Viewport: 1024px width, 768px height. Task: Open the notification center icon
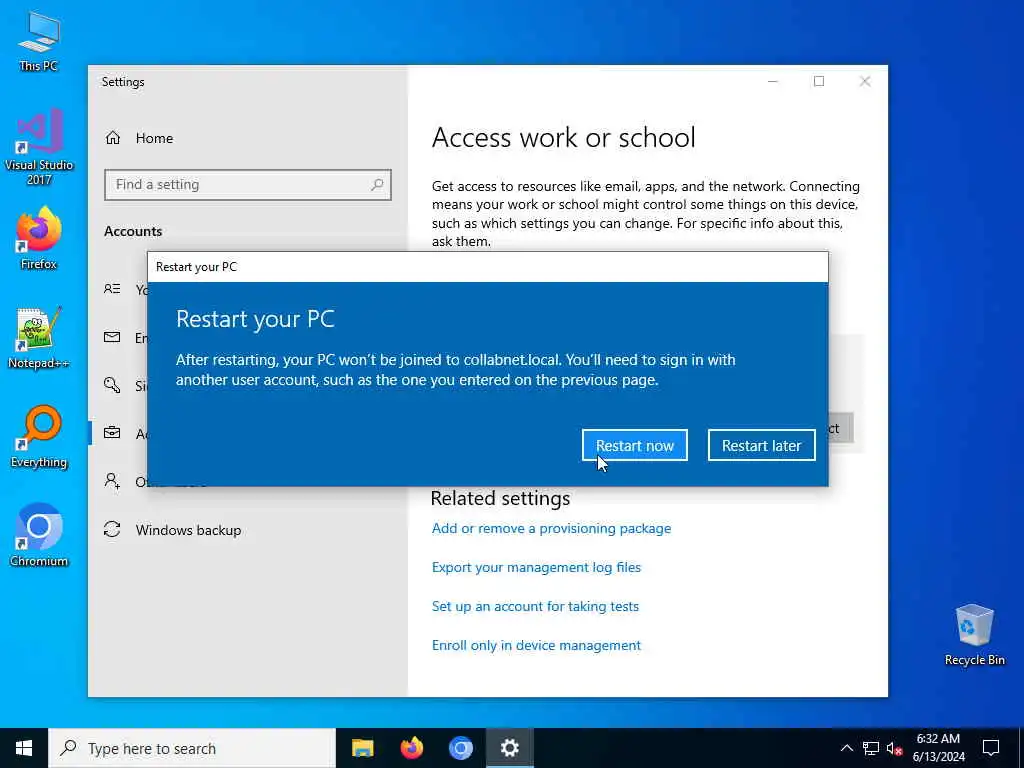point(991,748)
